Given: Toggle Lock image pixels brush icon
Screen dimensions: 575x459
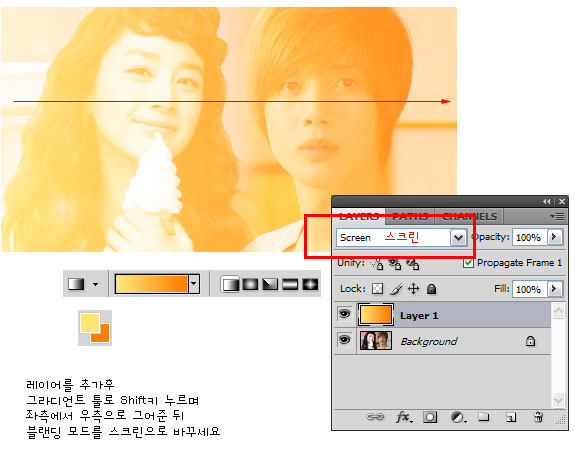Looking at the screenshot, I should [x=396, y=289].
